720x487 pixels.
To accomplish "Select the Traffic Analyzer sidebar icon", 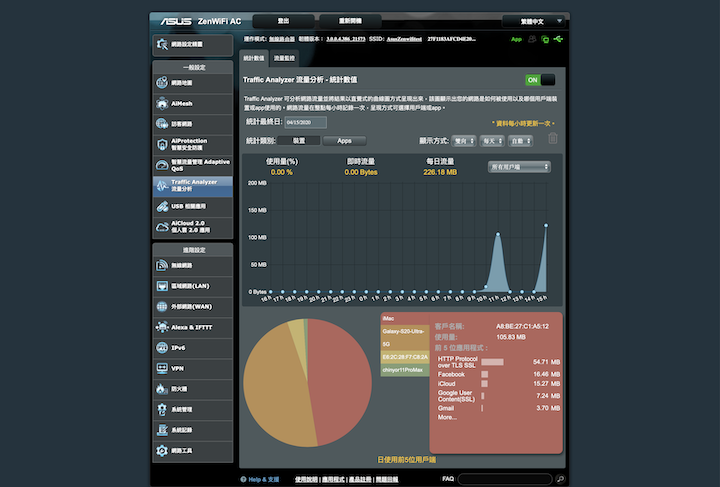I will pyautogui.click(x=162, y=186).
